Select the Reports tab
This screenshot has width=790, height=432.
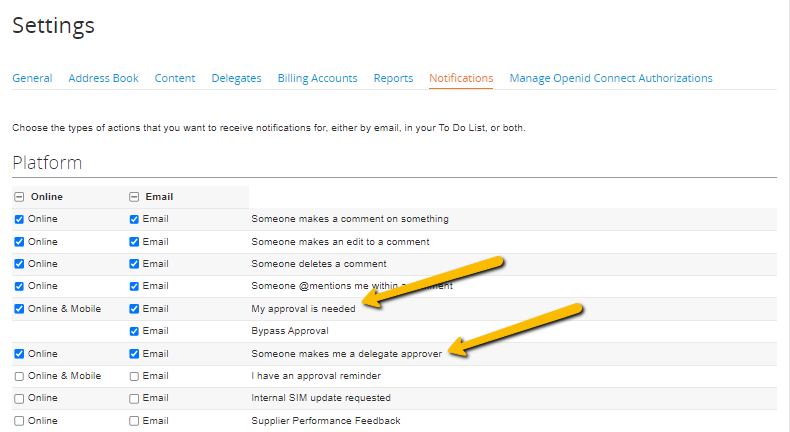coord(393,78)
